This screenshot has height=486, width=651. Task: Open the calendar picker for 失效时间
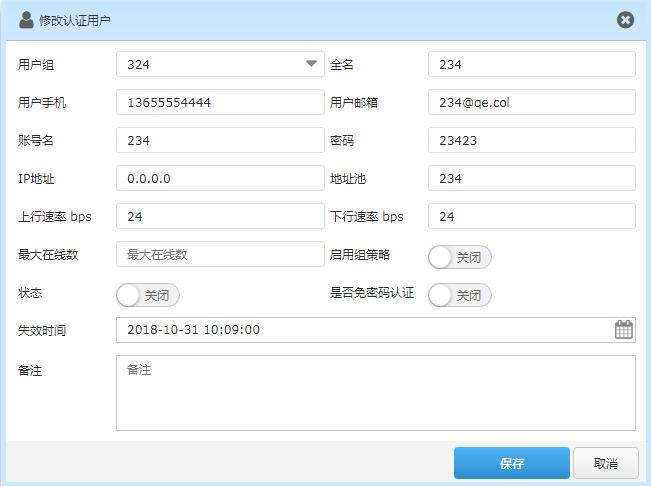point(624,330)
